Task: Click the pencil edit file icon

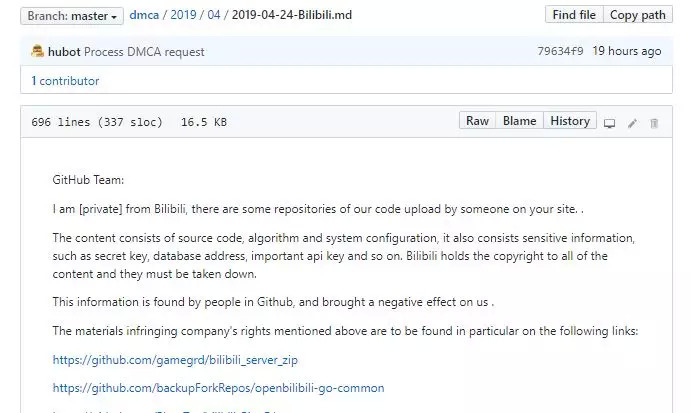Action: pyautogui.click(x=632, y=123)
